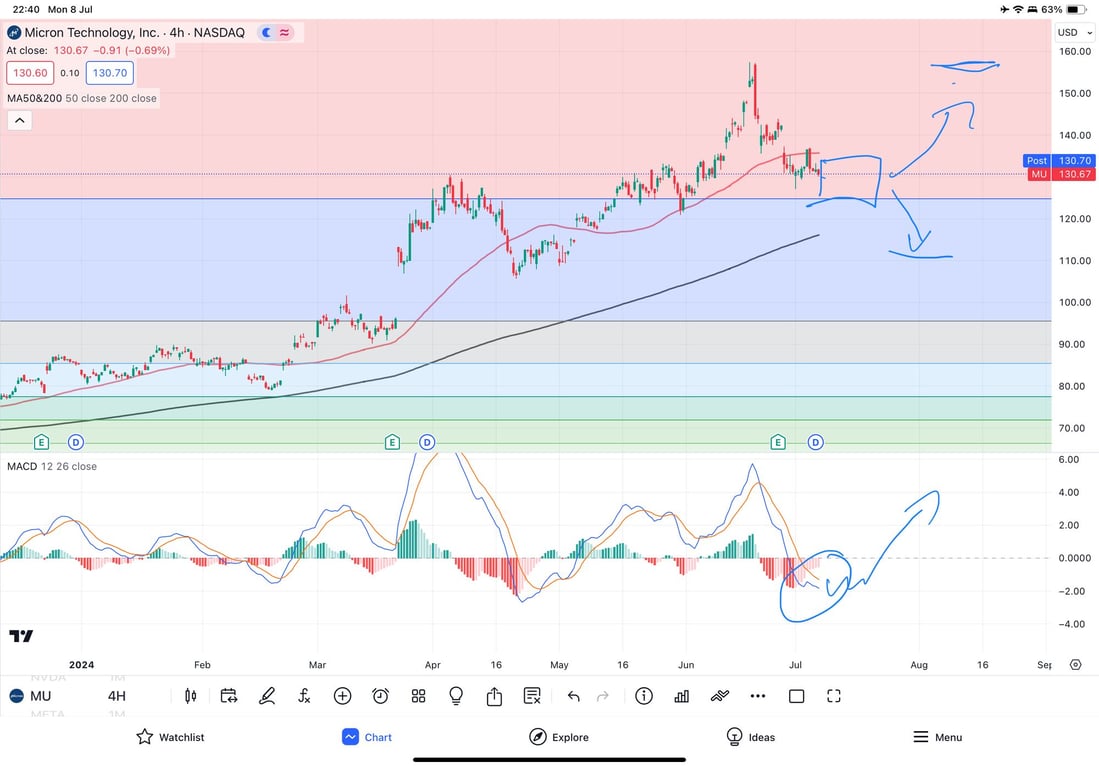This screenshot has height=768, width=1099.
Task: Toggle the pink approx-equal status badge
Action: [285, 32]
